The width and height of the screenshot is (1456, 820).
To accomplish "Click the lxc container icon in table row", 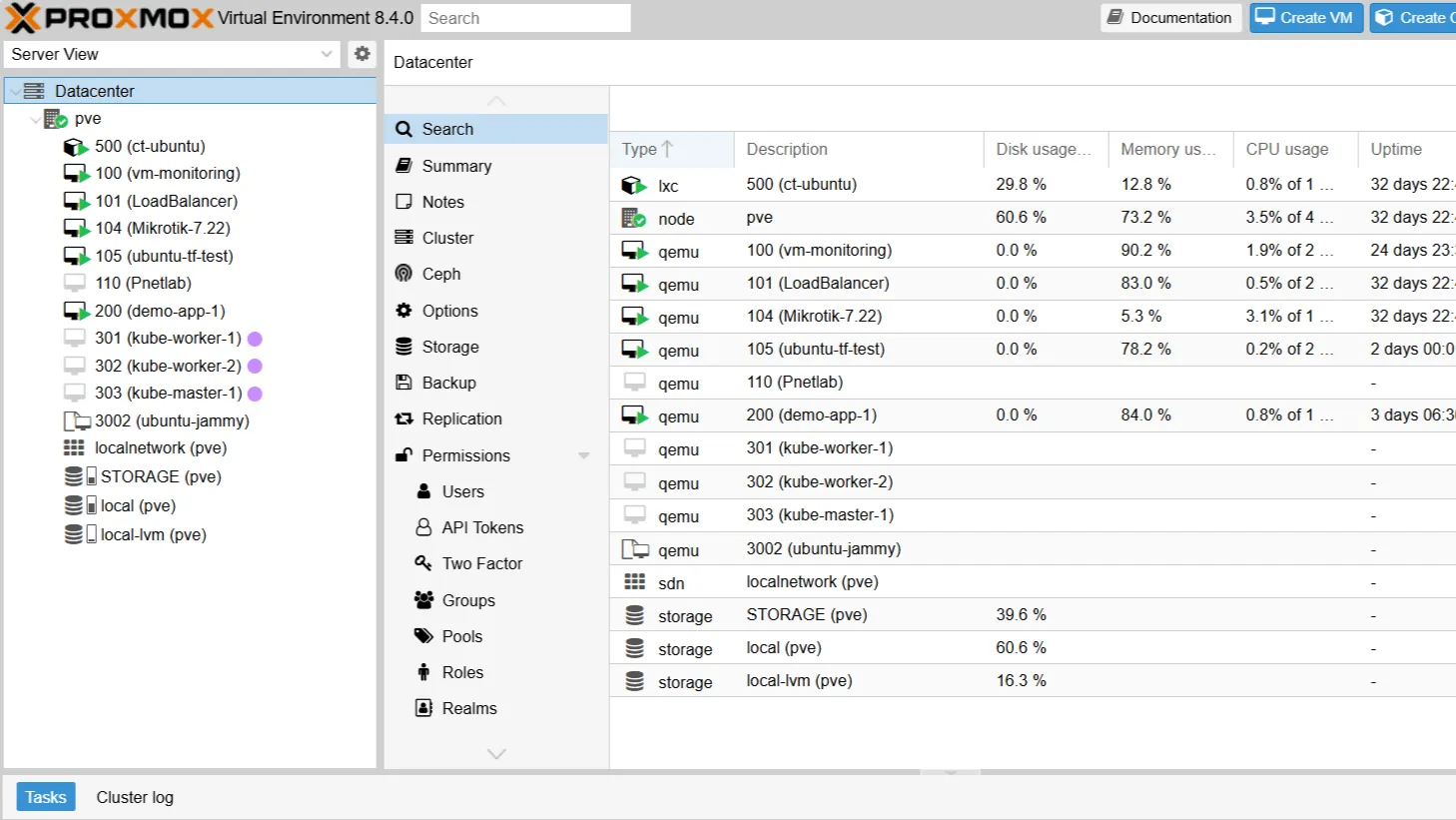I will (x=634, y=185).
